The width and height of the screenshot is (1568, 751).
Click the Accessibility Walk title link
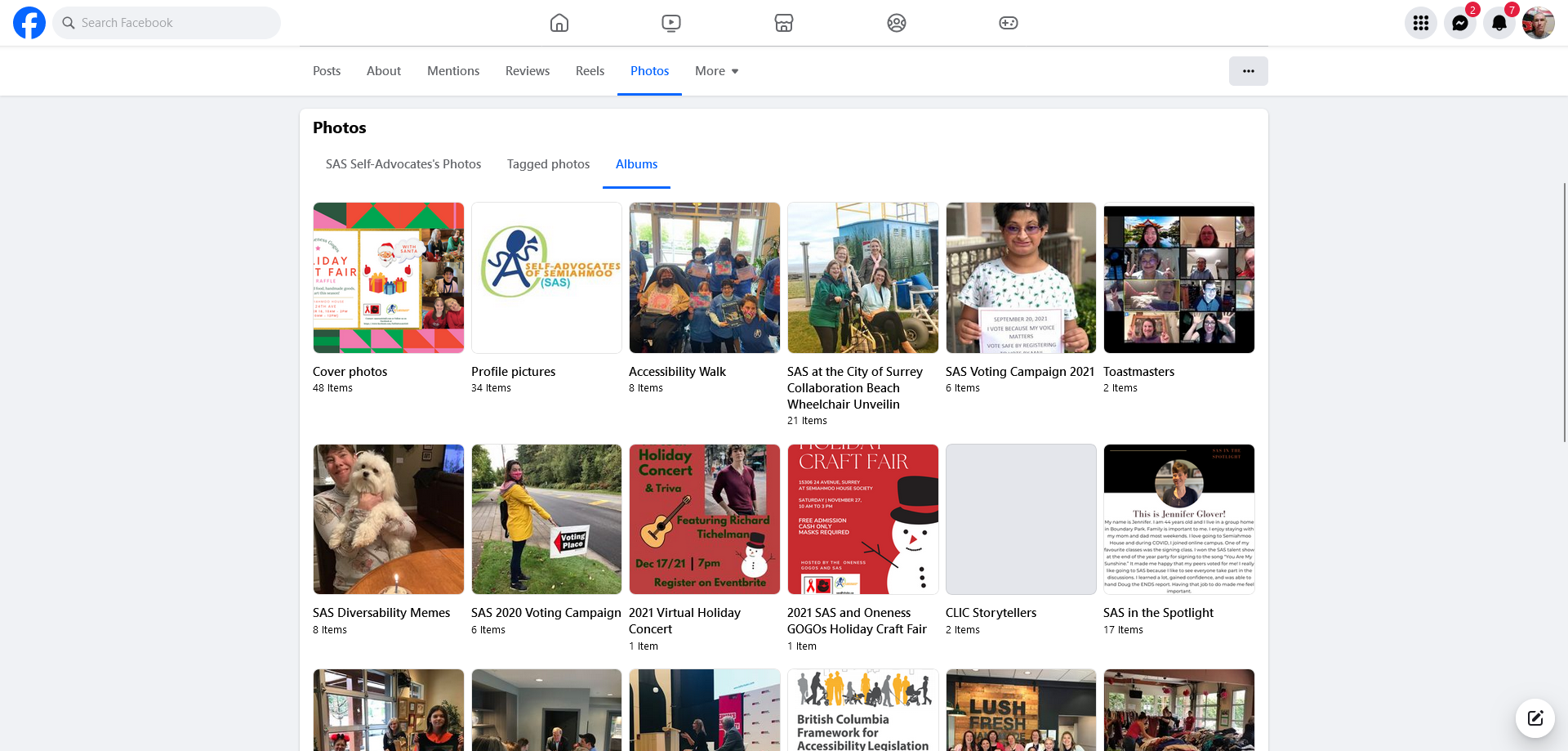677,372
